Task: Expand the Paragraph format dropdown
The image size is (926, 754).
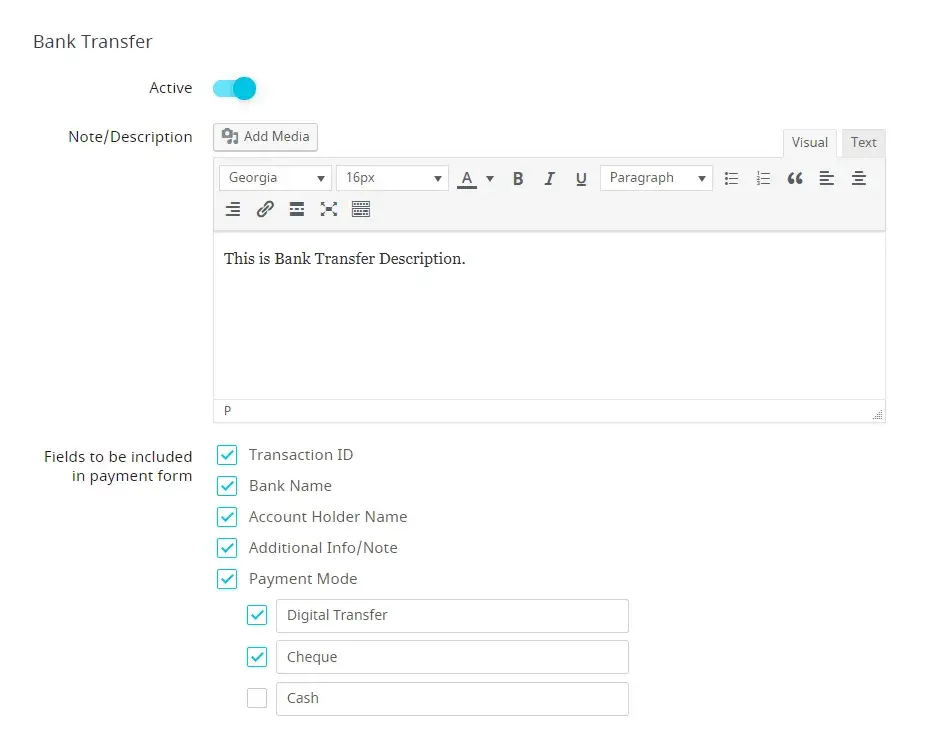Action: coord(656,178)
